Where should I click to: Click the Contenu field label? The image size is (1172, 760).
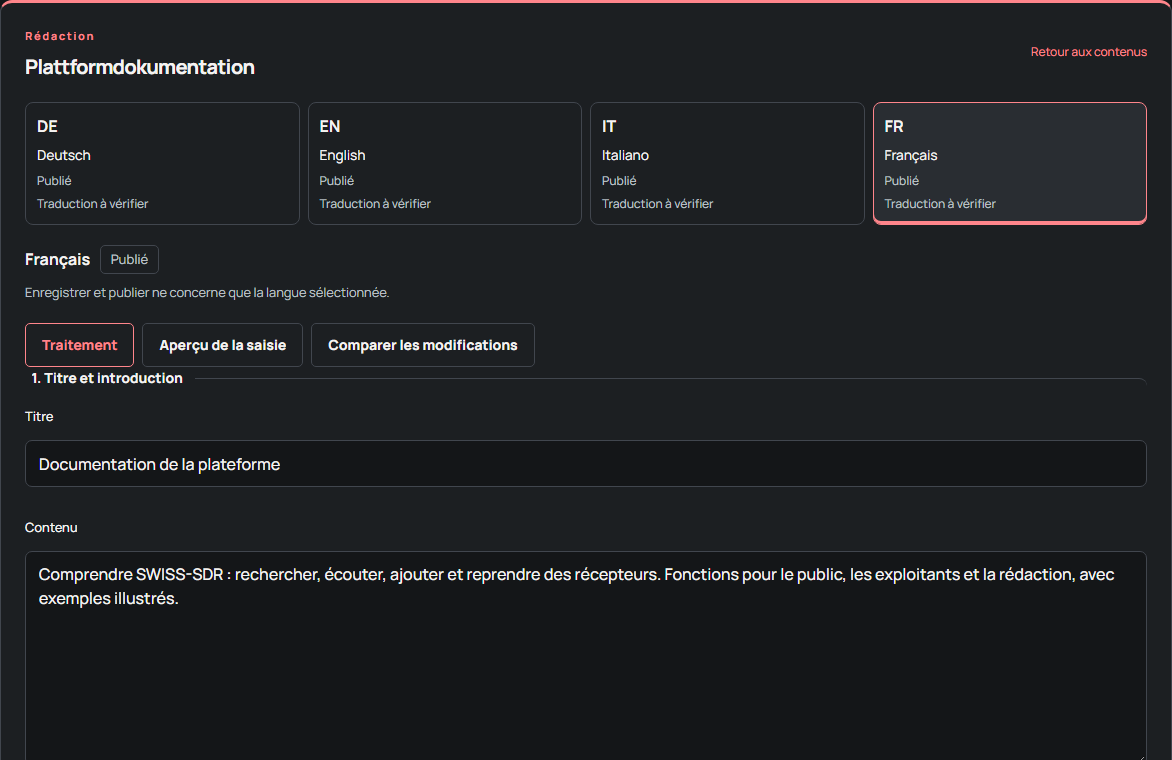pos(51,527)
